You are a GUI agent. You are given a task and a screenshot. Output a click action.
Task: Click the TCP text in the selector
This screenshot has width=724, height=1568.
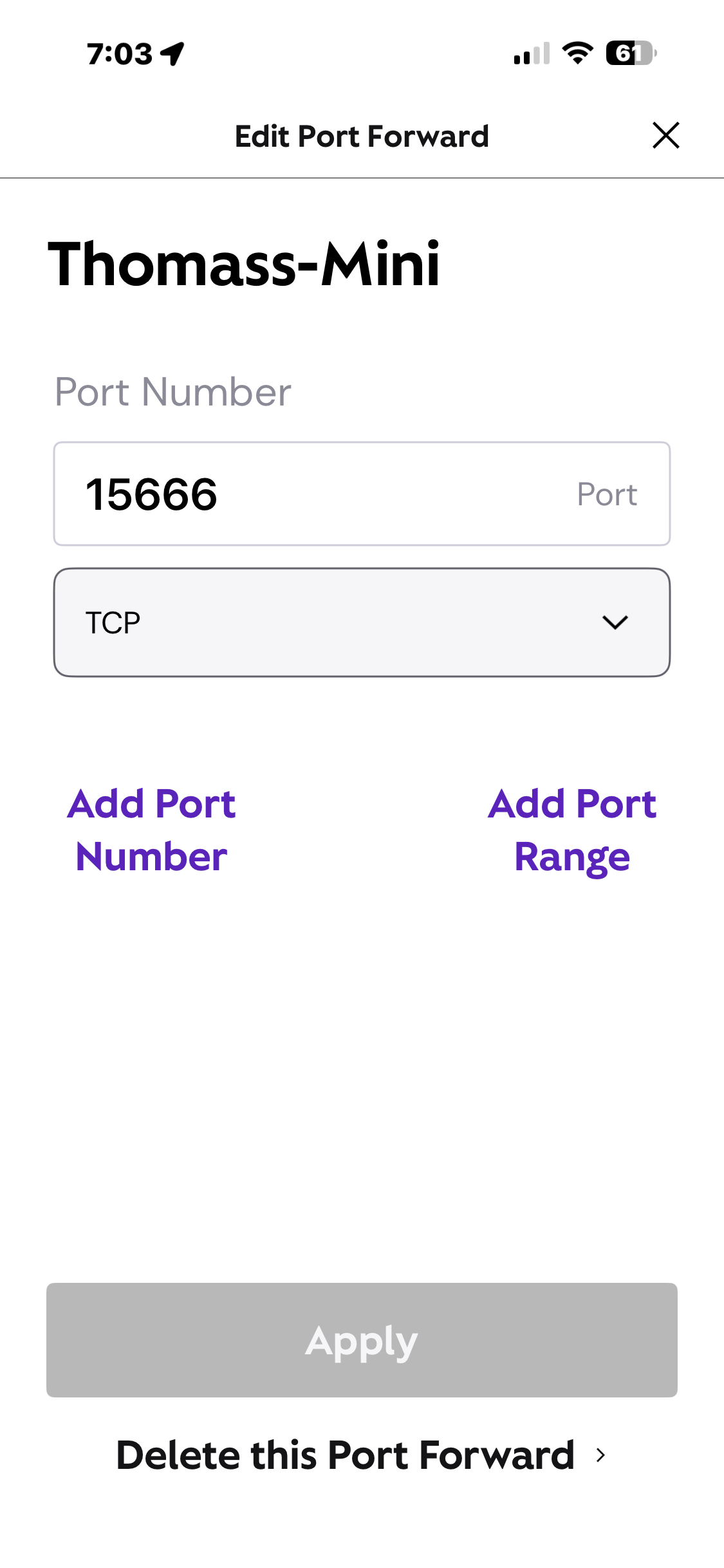tap(113, 622)
